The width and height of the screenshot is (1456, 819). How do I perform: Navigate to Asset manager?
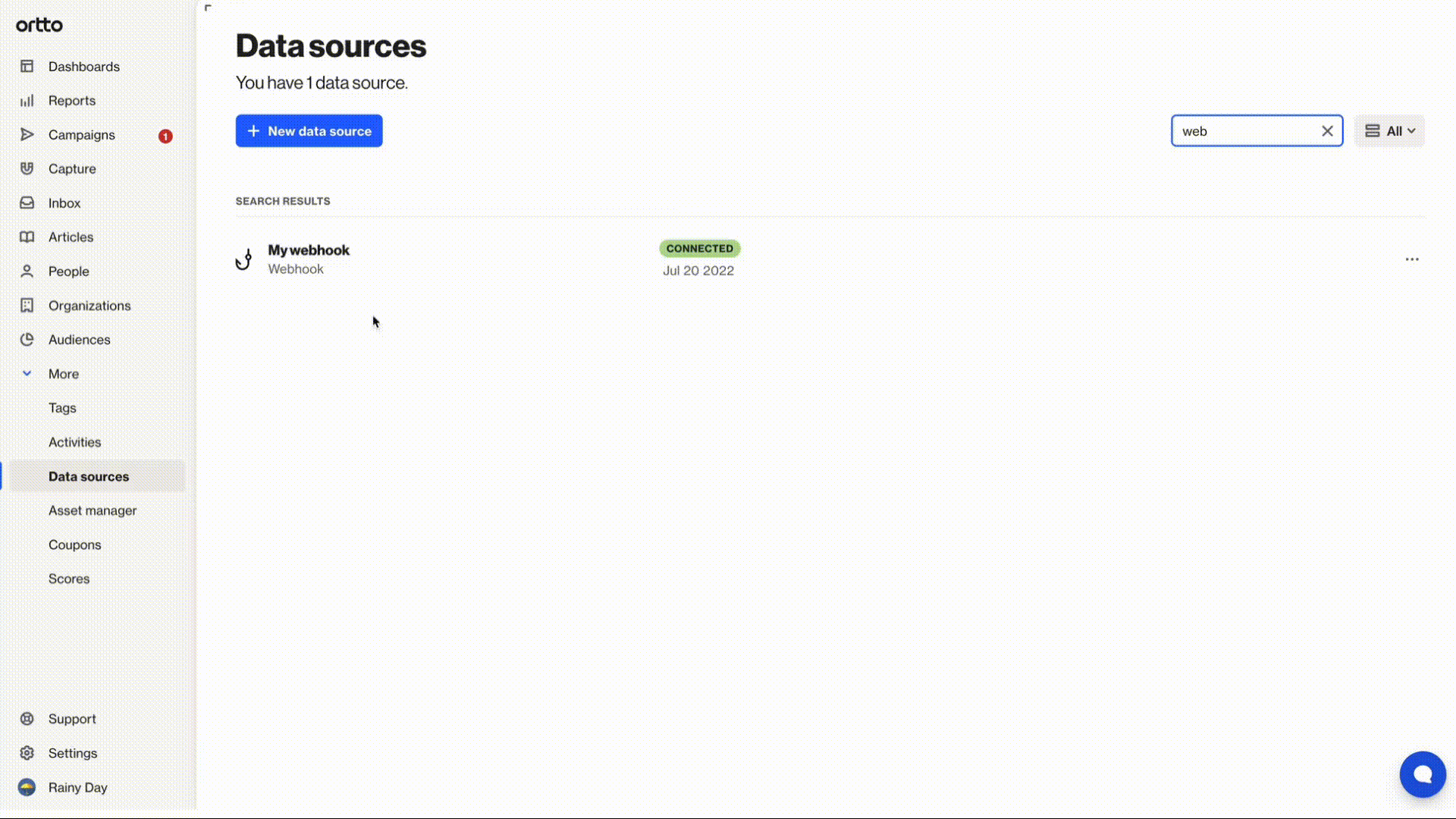(93, 510)
